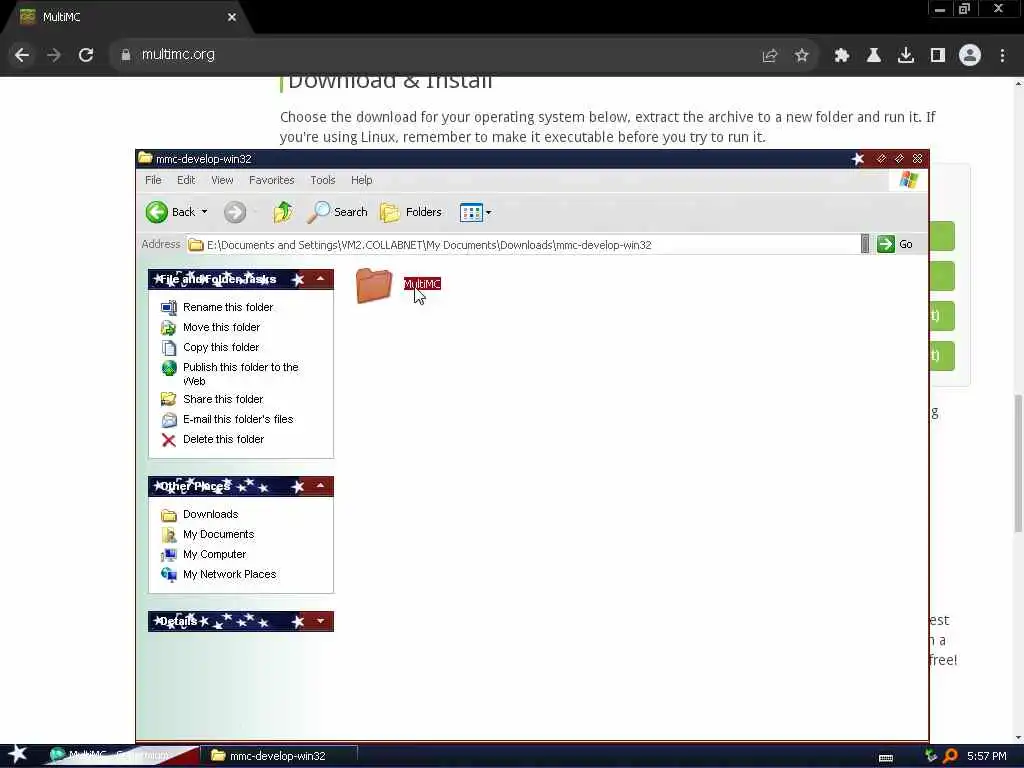
Task: Expand the Details panel
Action: (x=320, y=622)
